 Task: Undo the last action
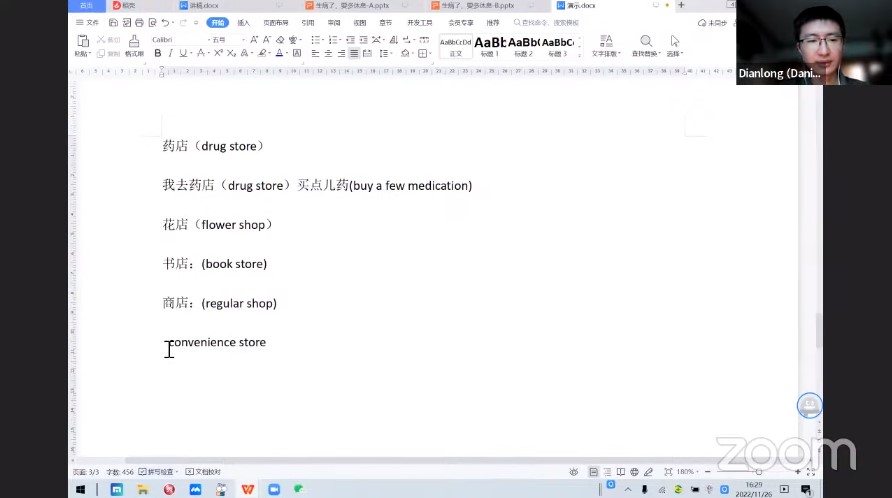165,23
